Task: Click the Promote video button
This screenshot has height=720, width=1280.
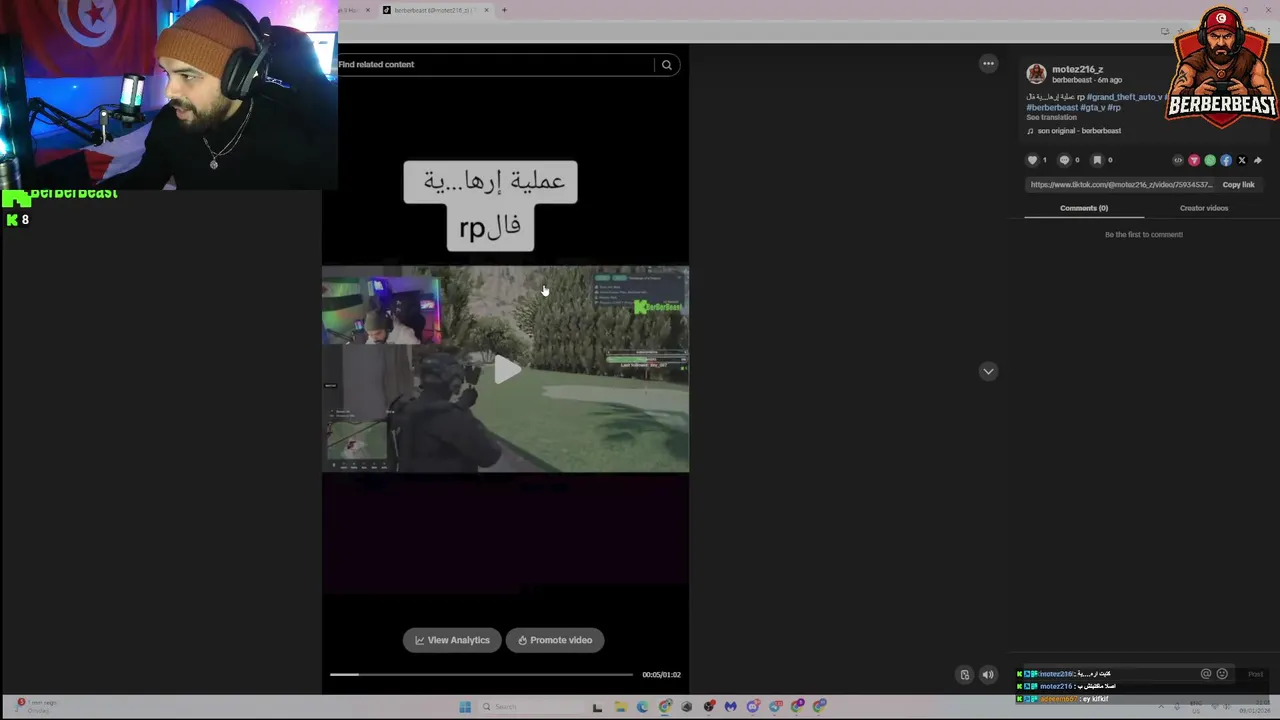Action: [x=555, y=640]
